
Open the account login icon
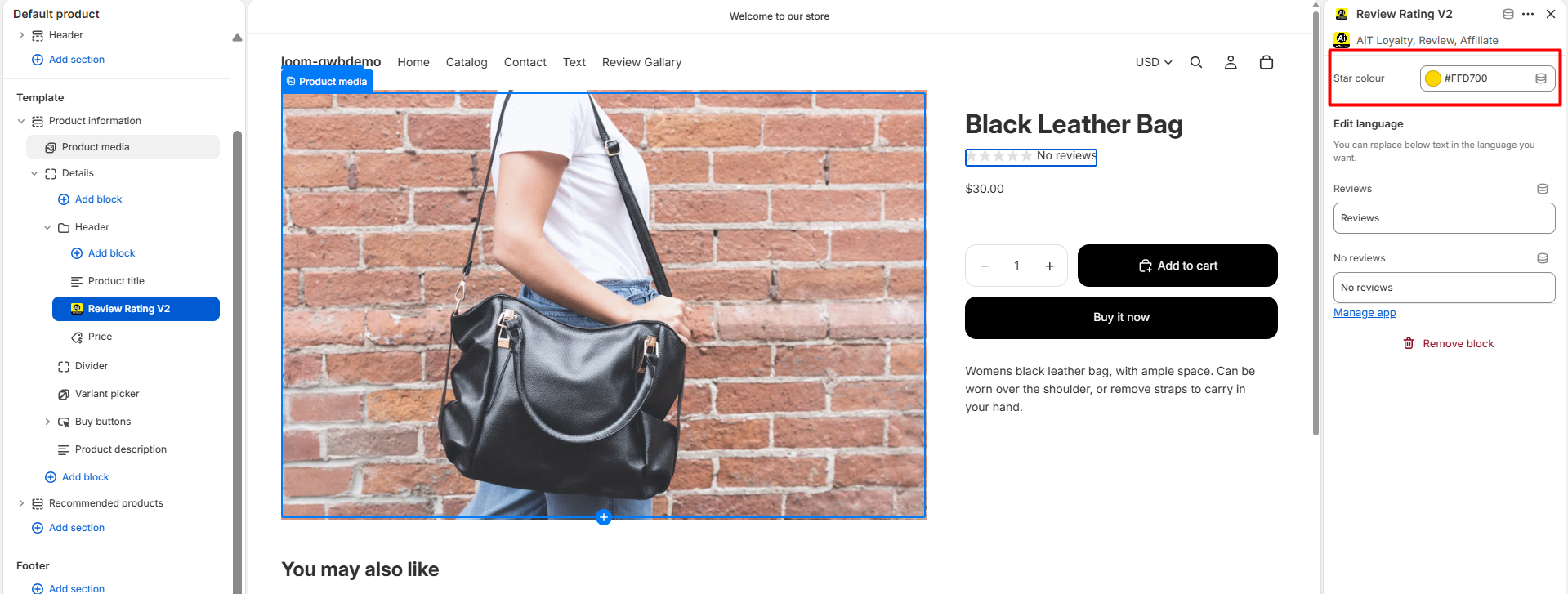coord(1231,62)
